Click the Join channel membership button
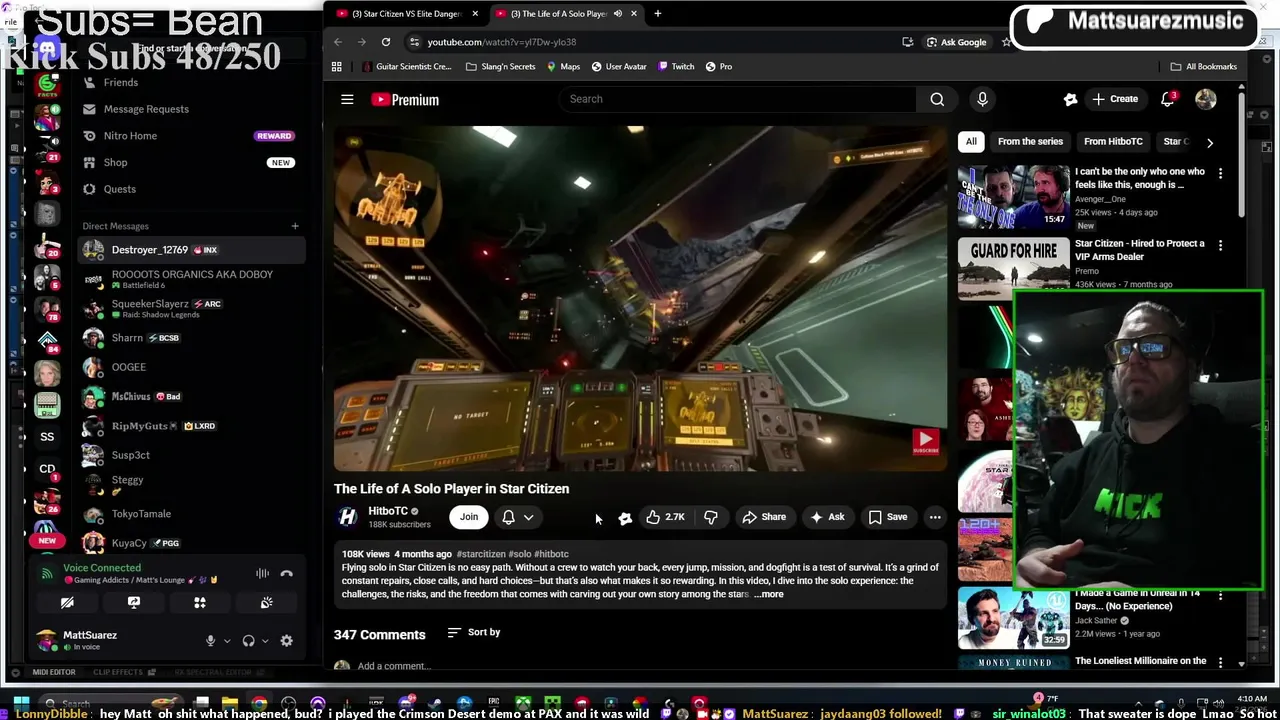The height and width of the screenshot is (720, 1280). [x=469, y=517]
